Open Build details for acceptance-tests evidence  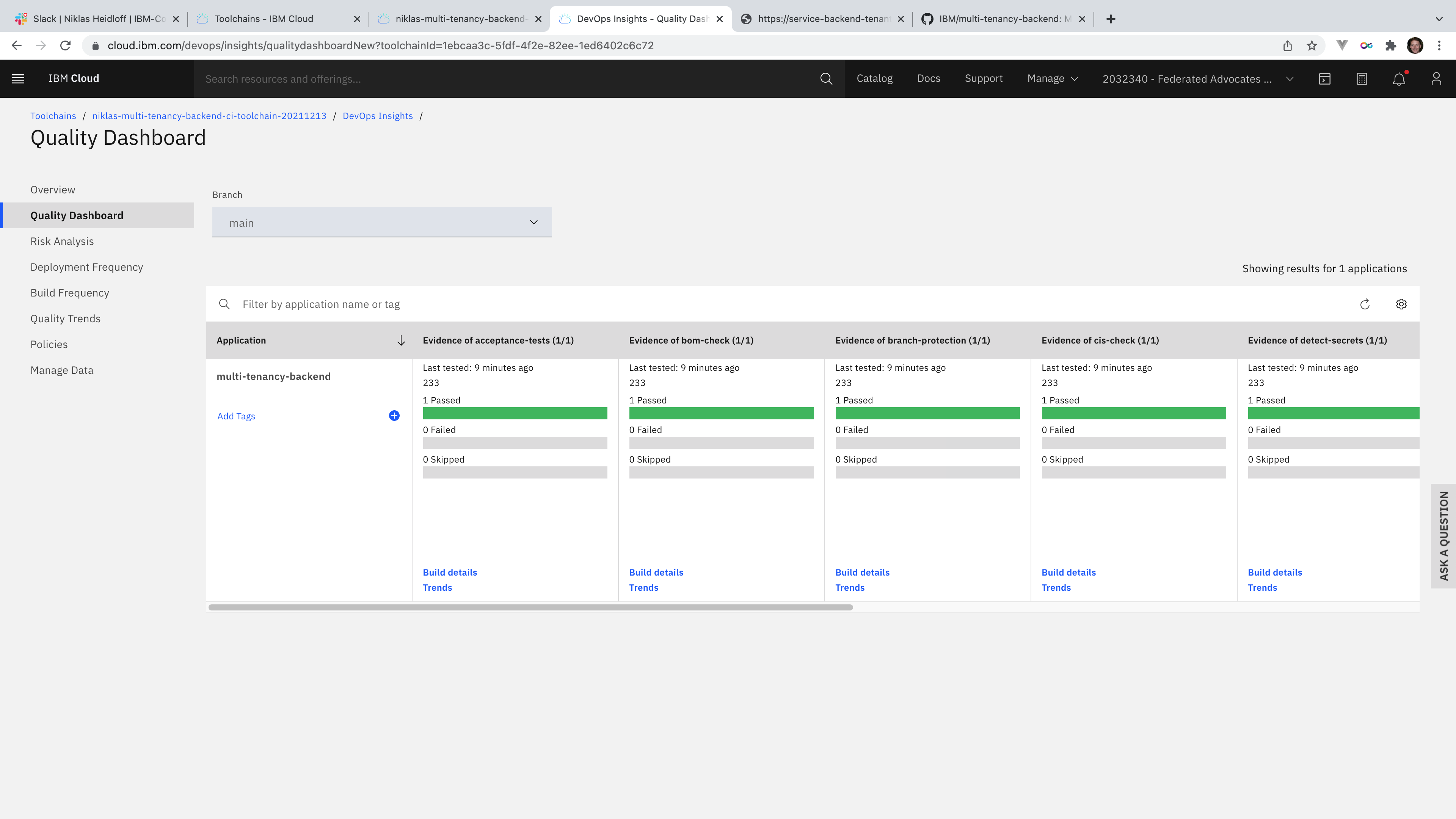tap(449, 572)
